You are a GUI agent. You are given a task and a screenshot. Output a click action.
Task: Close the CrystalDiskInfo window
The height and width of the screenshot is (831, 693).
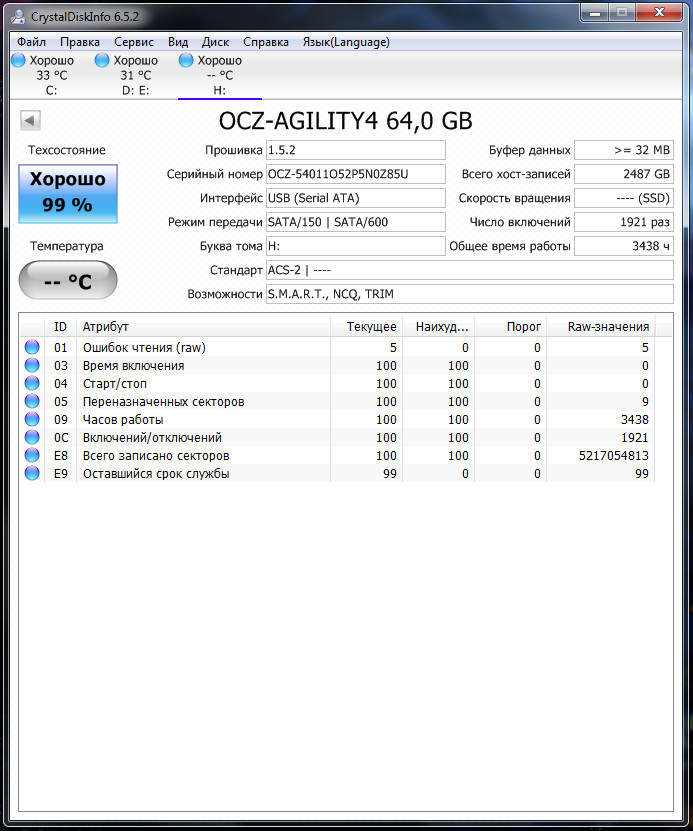pyautogui.click(x=659, y=13)
